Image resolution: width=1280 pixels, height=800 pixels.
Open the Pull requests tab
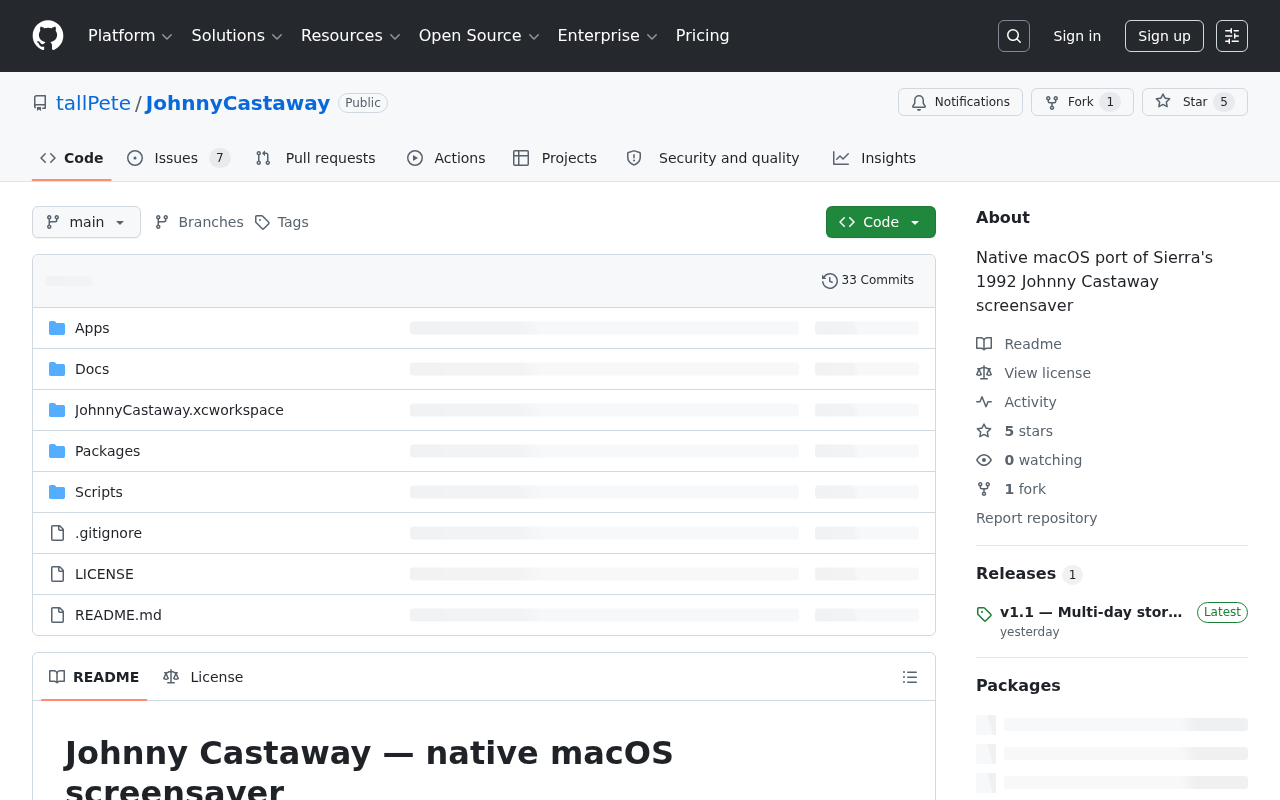pos(316,158)
